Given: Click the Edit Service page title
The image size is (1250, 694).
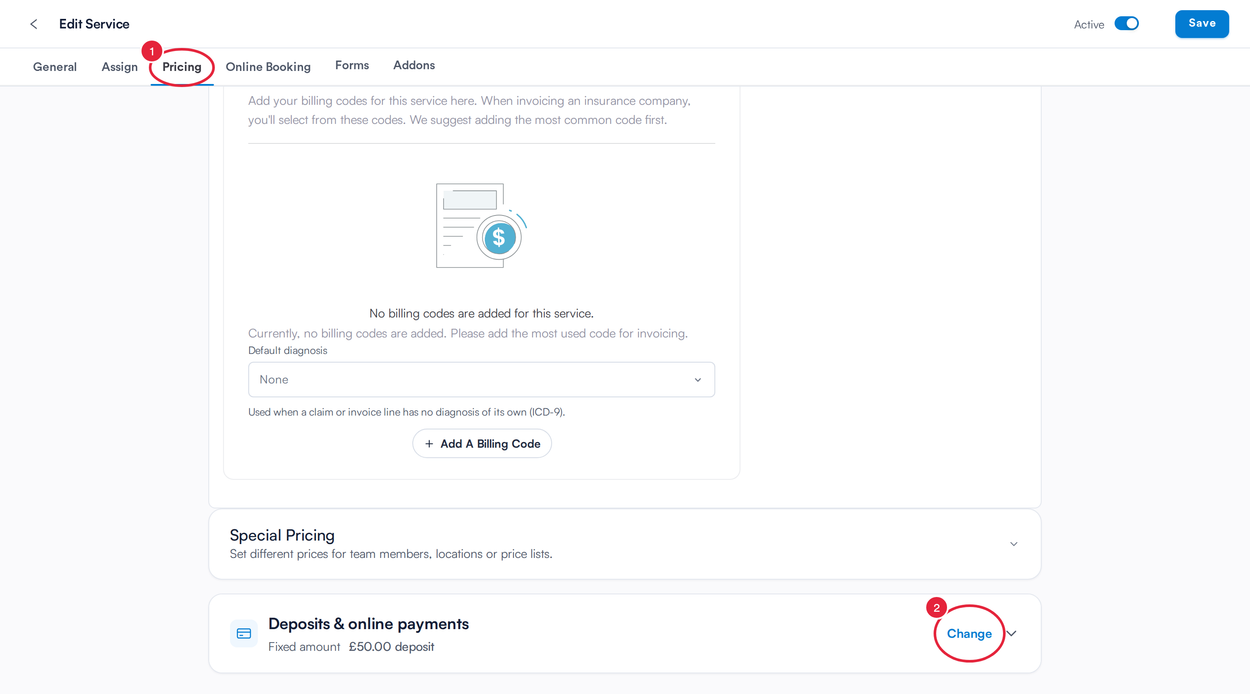Looking at the screenshot, I should click(x=94, y=24).
